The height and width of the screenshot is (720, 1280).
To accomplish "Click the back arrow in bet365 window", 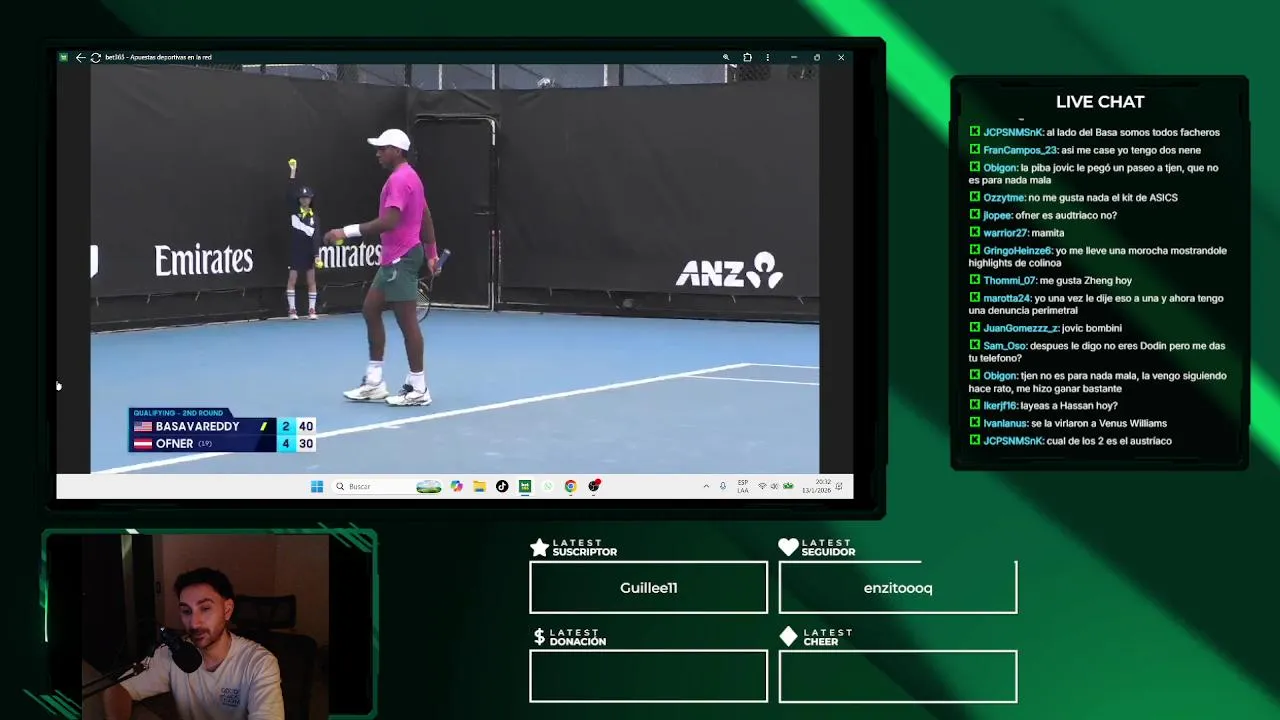I will pyautogui.click(x=80, y=57).
